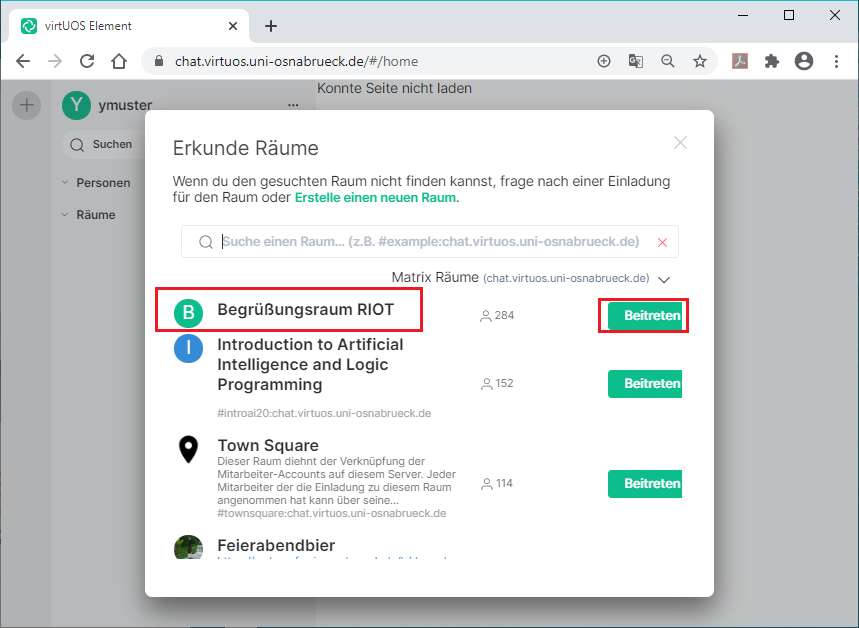This screenshot has width=859, height=628.
Task: Close the Erkunde Räume dialog
Action: coord(680,143)
